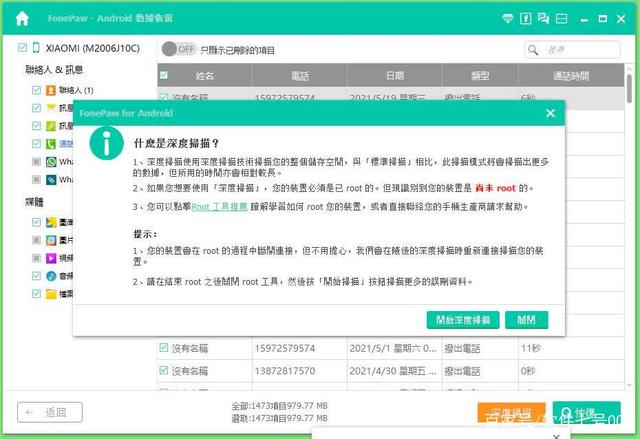
Task: Select the call log phone icon
Action: point(51,144)
